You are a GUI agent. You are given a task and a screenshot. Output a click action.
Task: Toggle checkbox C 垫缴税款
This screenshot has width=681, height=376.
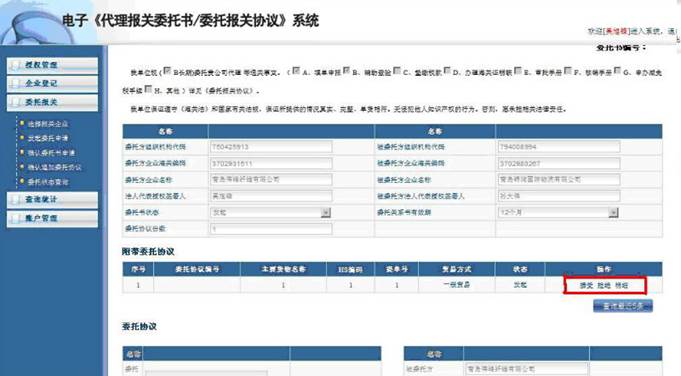click(397, 70)
